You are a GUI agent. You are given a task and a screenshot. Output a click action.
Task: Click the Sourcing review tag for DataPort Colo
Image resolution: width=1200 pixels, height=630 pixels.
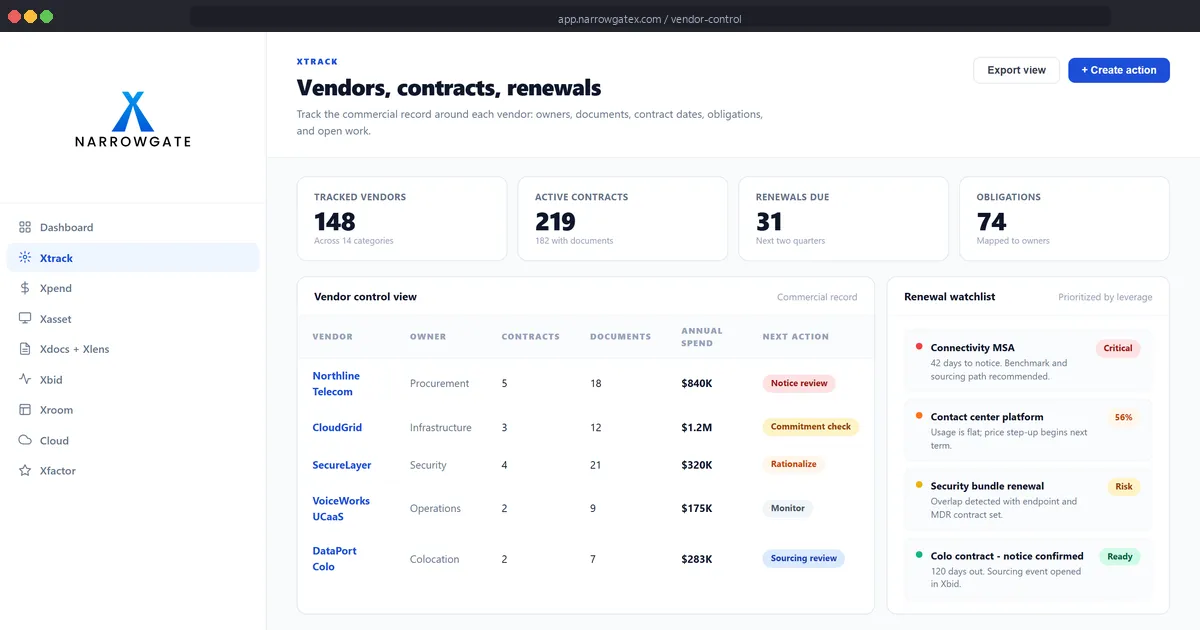[x=803, y=558]
